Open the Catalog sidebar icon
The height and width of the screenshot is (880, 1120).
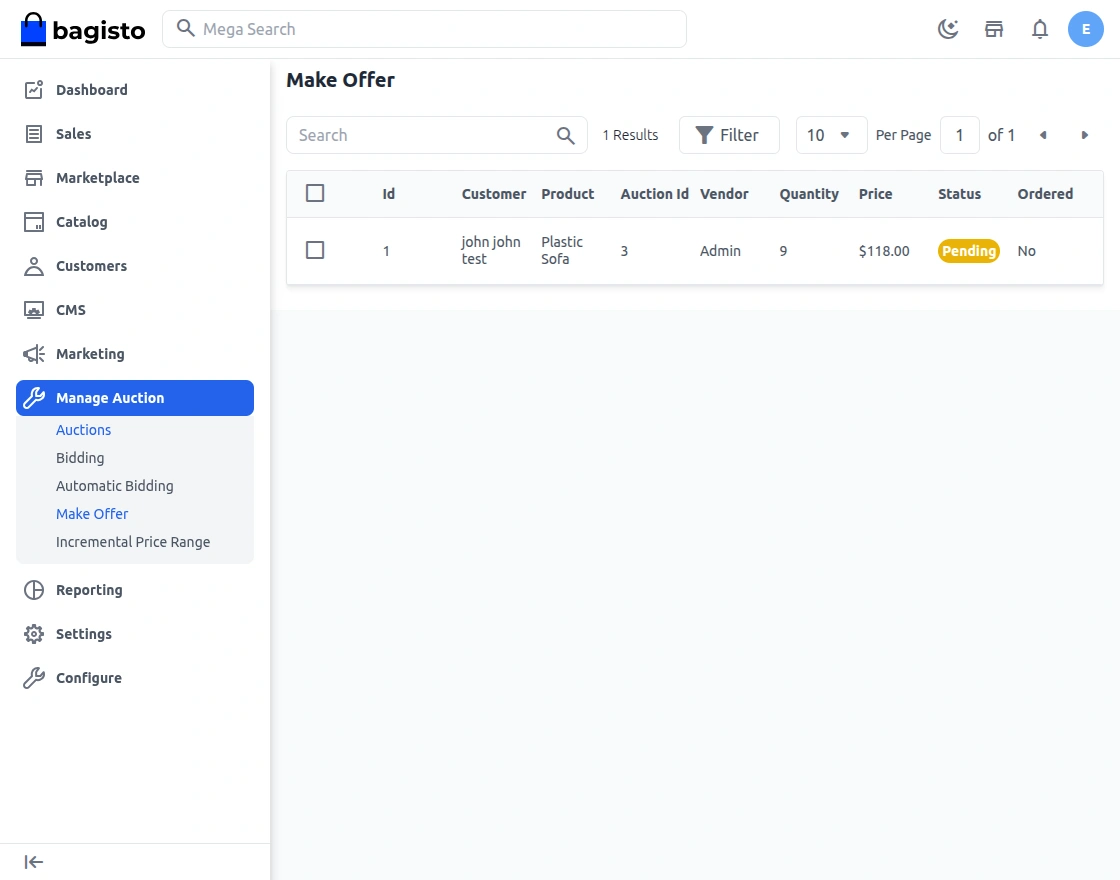33,222
